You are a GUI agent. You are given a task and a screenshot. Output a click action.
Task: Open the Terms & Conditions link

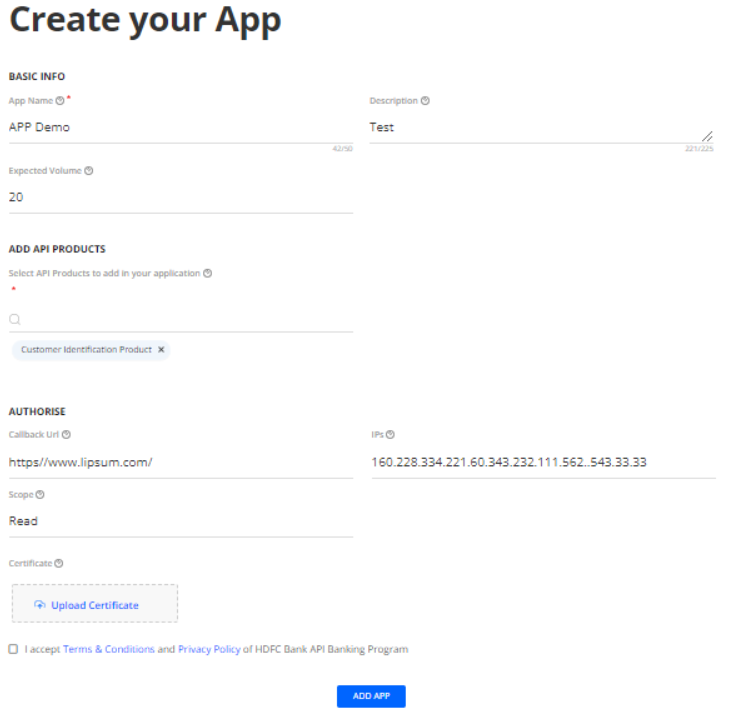(108, 649)
